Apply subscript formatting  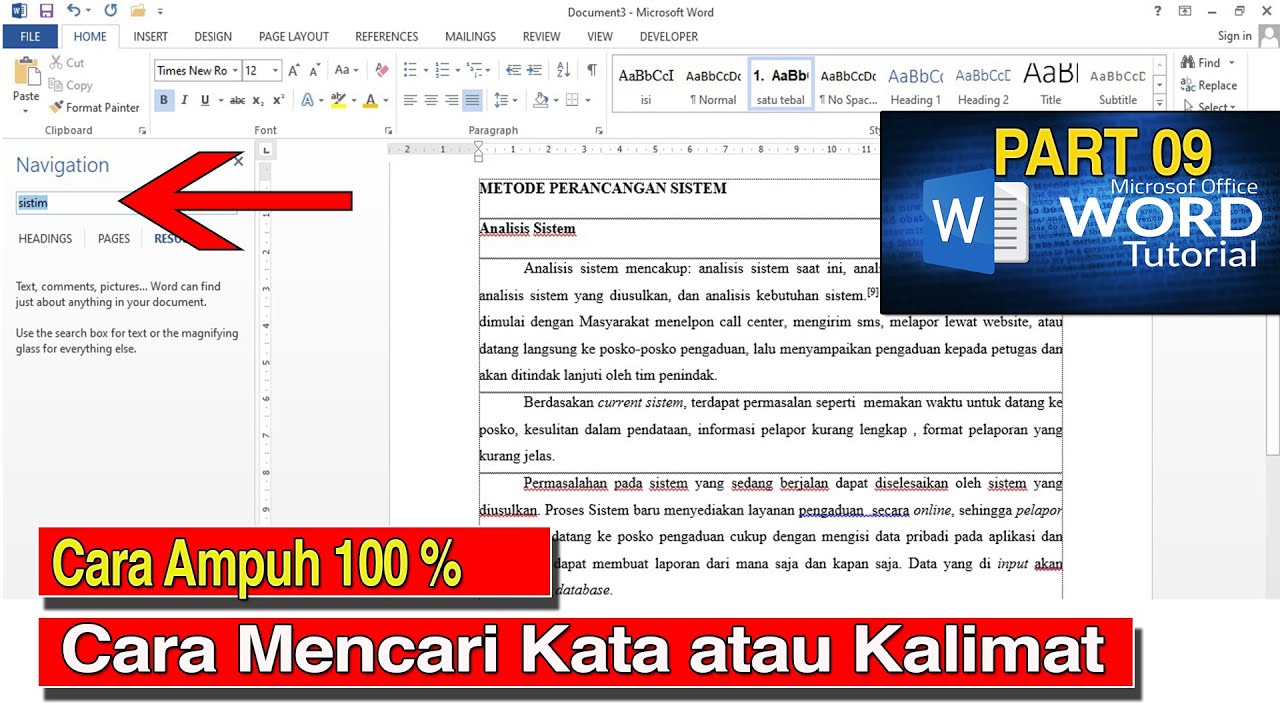258,100
